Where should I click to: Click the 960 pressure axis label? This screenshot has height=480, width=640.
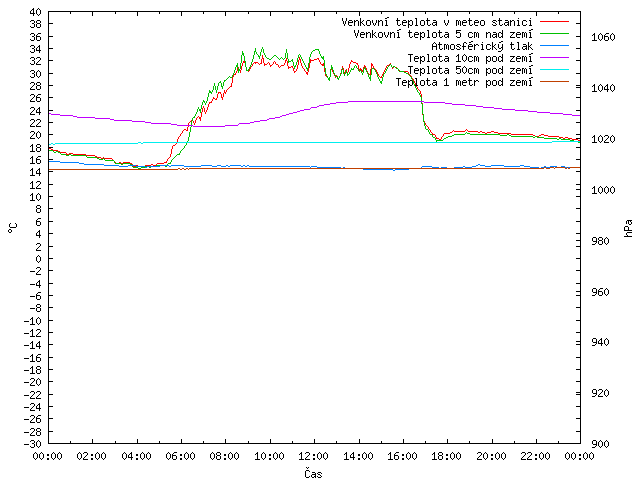point(600,292)
